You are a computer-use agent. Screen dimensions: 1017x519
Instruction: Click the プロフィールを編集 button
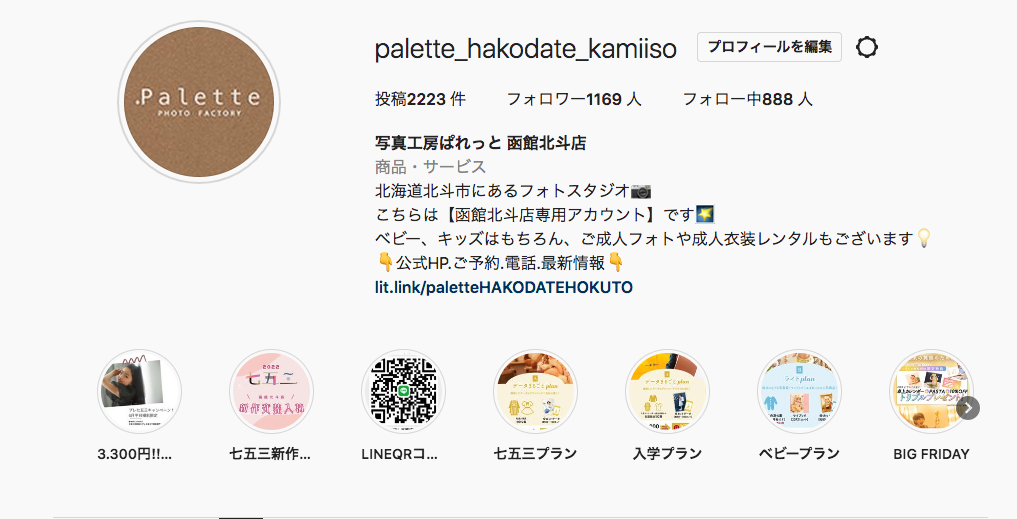click(769, 47)
